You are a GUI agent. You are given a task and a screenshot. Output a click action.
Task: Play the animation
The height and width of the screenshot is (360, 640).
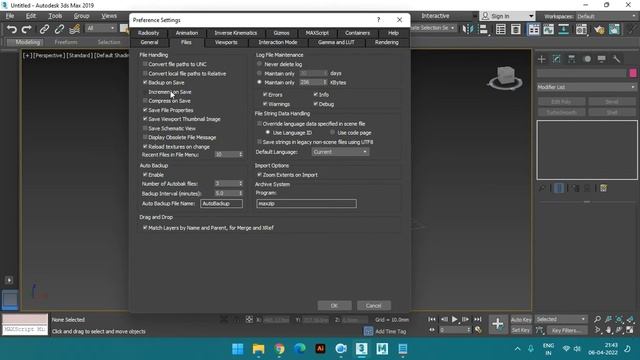(x=454, y=319)
